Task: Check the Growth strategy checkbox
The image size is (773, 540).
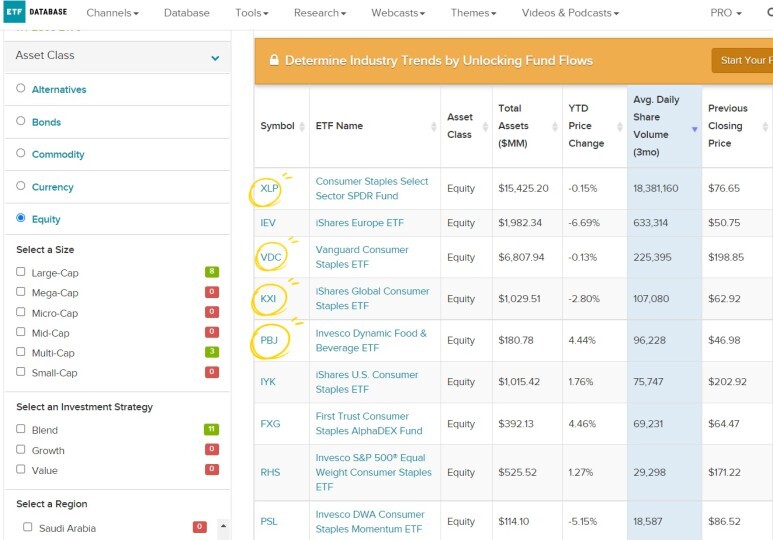Action: click(21, 449)
